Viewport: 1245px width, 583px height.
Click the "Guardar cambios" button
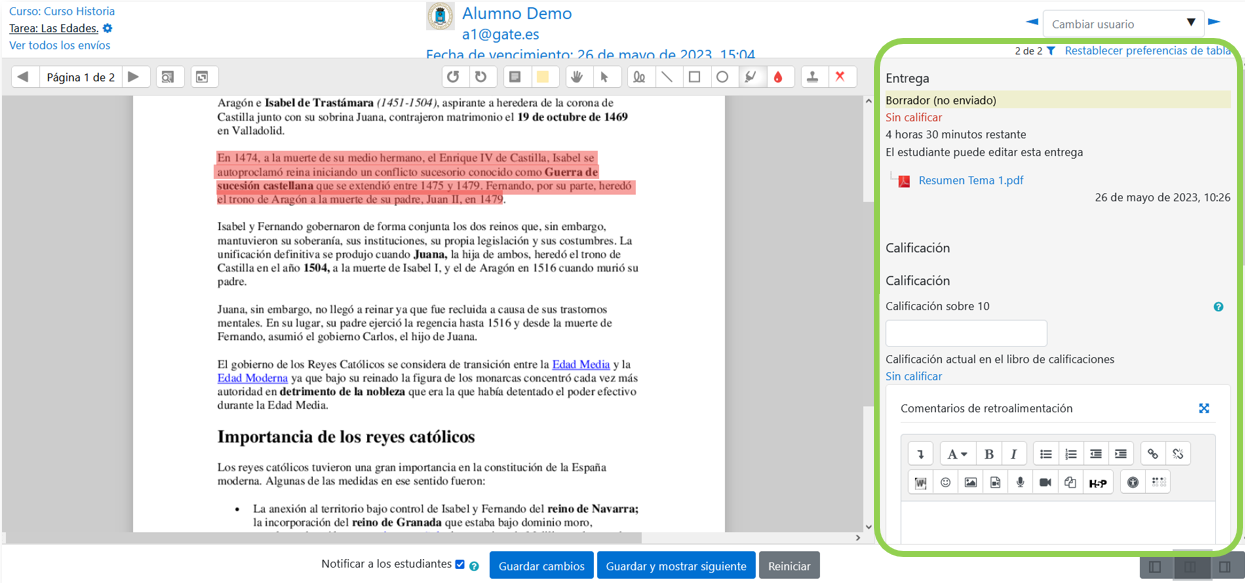click(541, 565)
